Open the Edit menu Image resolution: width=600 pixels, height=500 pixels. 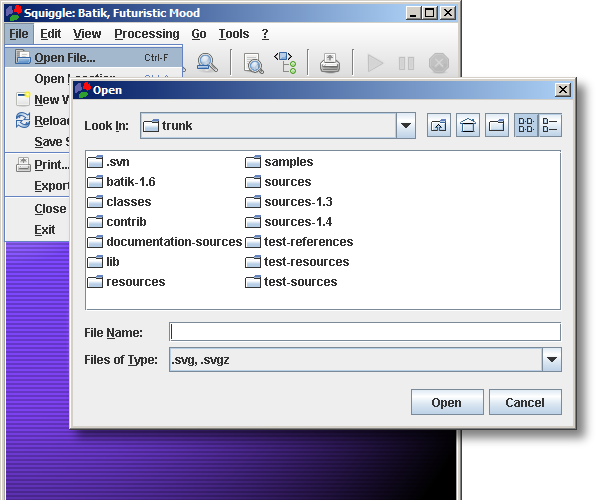click(x=51, y=34)
